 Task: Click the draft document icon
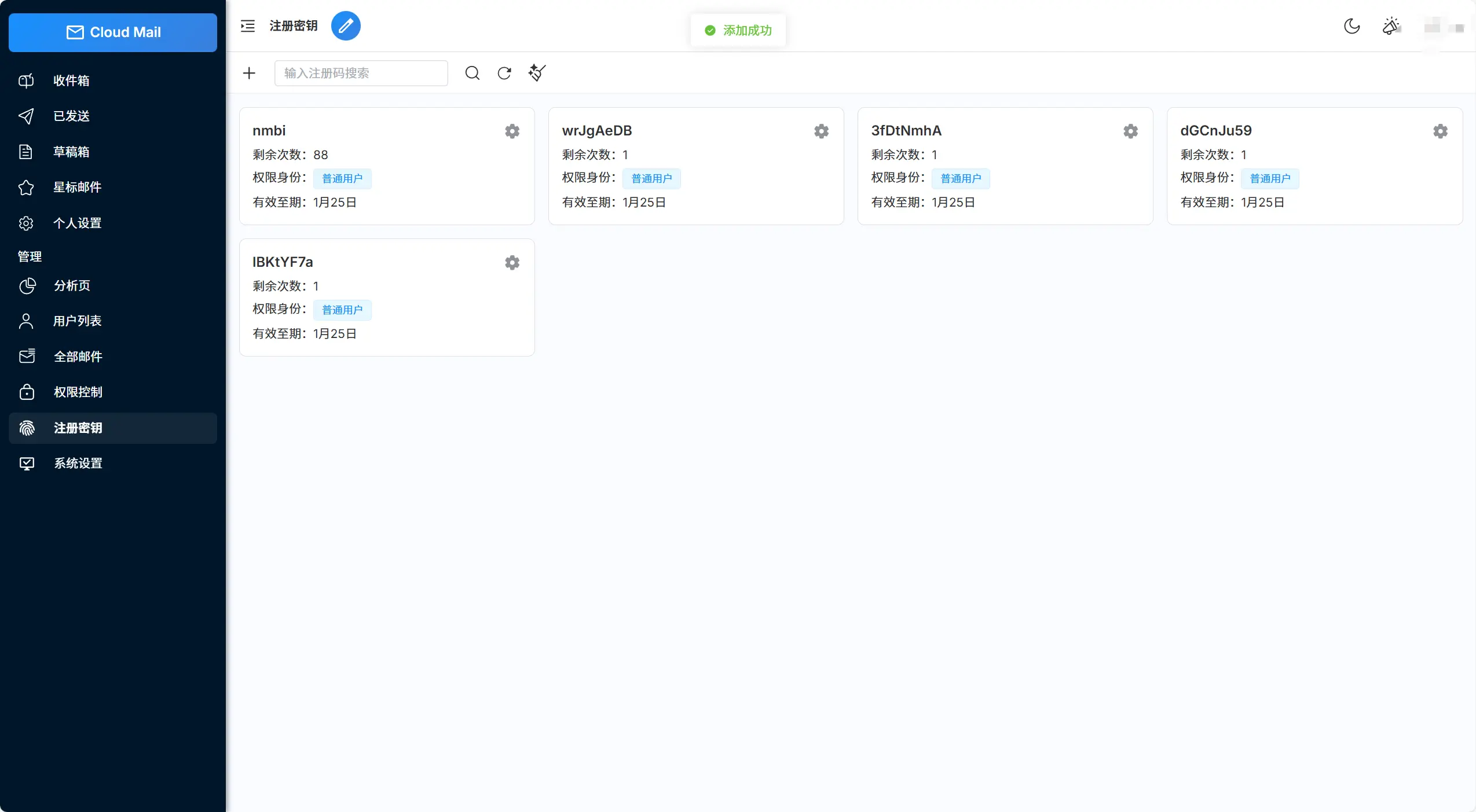coord(26,152)
